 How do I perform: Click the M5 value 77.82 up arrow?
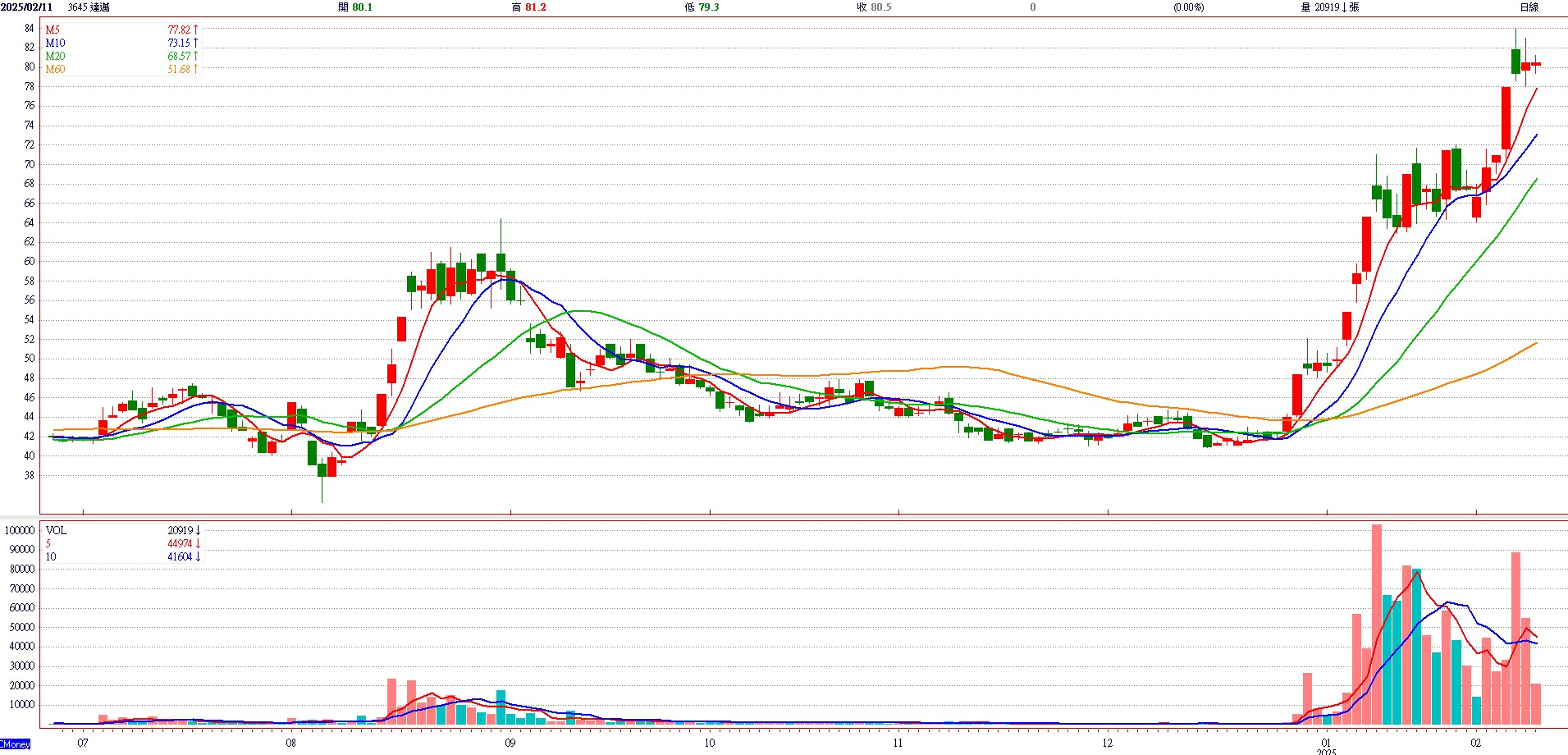[195, 30]
